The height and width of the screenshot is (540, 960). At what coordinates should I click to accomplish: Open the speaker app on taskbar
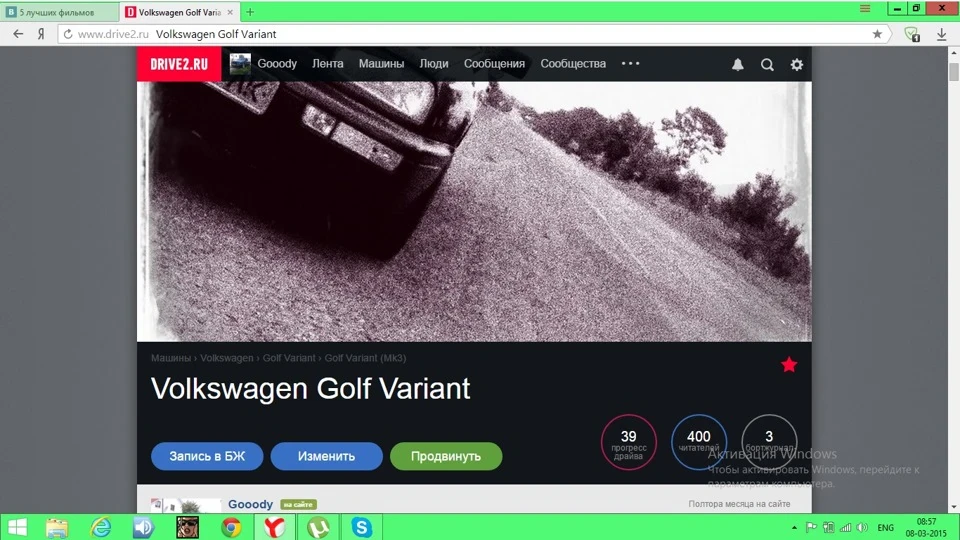144,527
